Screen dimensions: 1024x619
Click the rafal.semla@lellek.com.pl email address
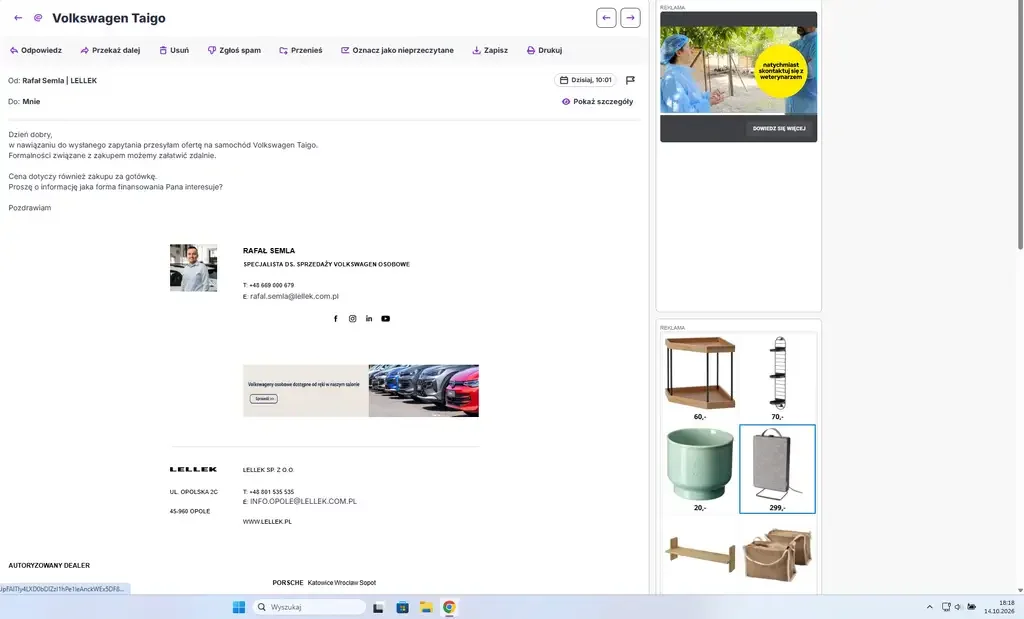pos(295,296)
